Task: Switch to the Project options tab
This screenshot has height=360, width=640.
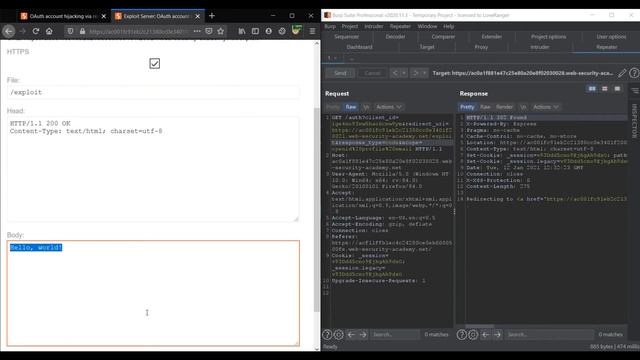Action: coord(548,37)
